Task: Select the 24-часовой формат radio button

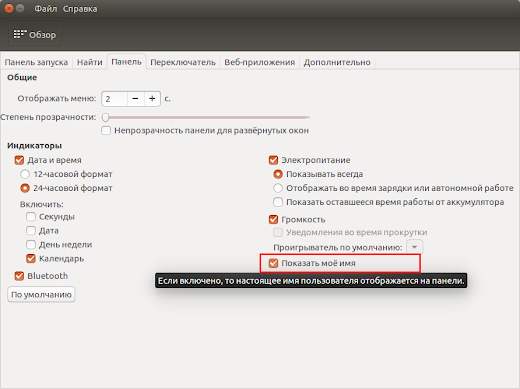Action: click(x=25, y=188)
